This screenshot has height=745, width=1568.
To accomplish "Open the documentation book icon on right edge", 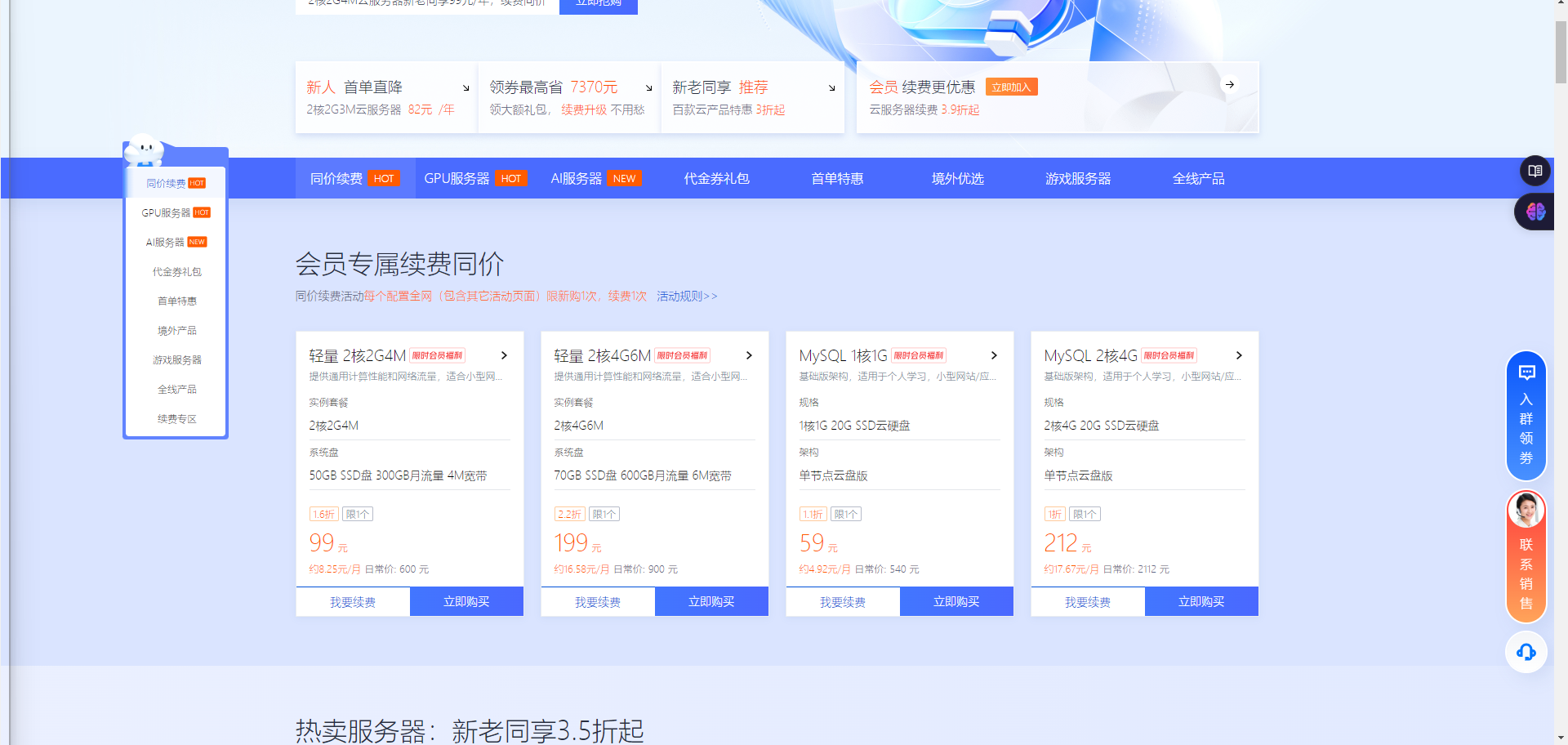I will pos(1535,171).
